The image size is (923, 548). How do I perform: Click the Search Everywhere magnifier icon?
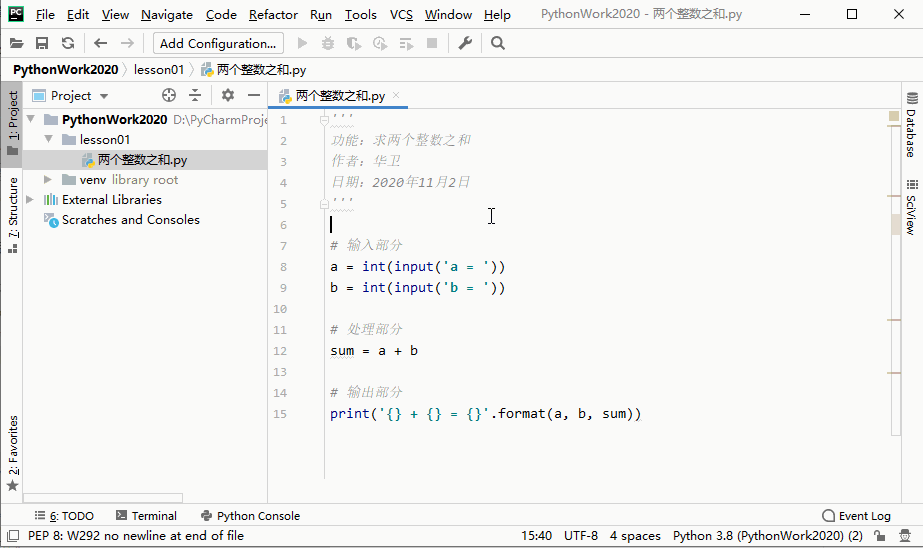coord(497,43)
